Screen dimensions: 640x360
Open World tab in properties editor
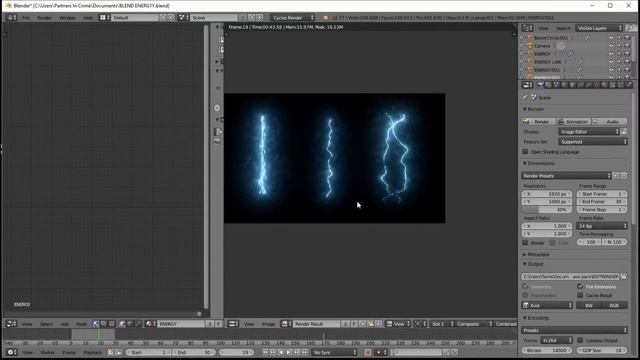pos(564,85)
